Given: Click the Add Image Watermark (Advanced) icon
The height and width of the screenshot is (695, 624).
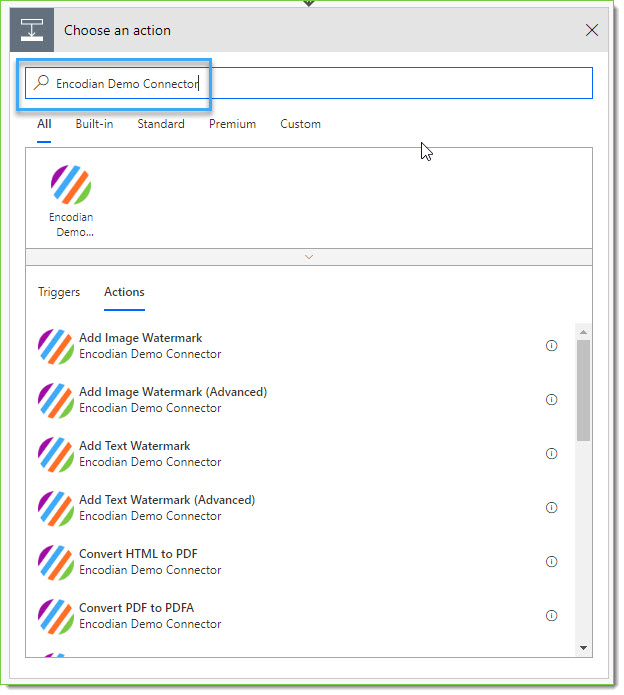Looking at the screenshot, I should (x=56, y=400).
